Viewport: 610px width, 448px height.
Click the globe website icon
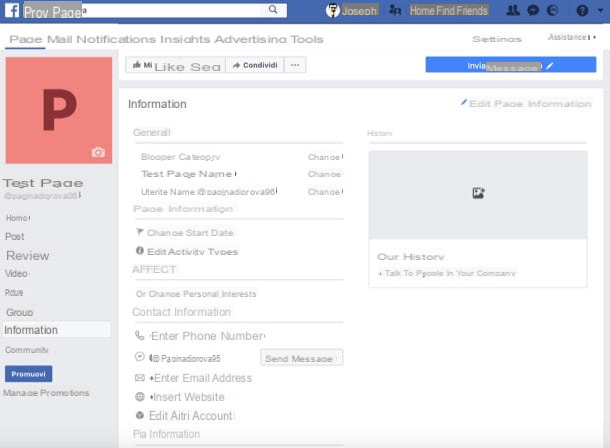[139, 397]
